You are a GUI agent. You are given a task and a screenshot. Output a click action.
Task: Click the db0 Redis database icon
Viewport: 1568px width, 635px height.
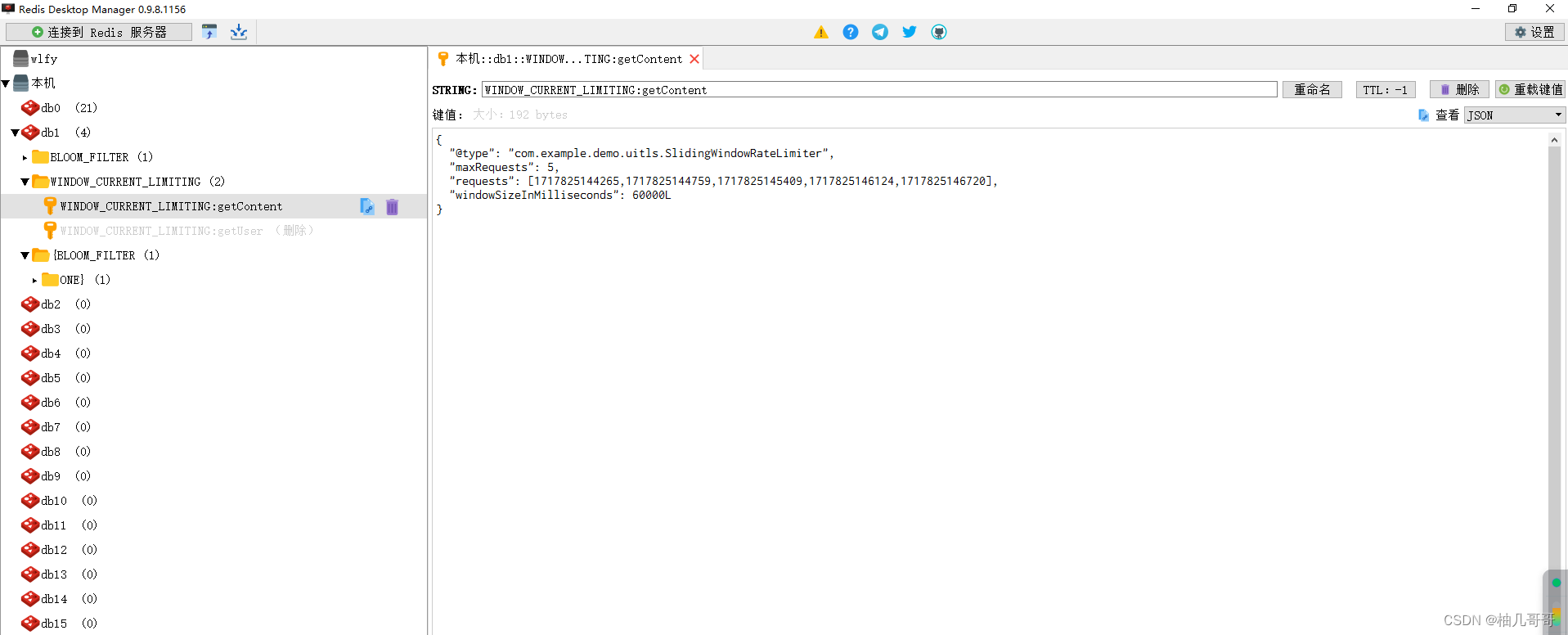point(30,108)
